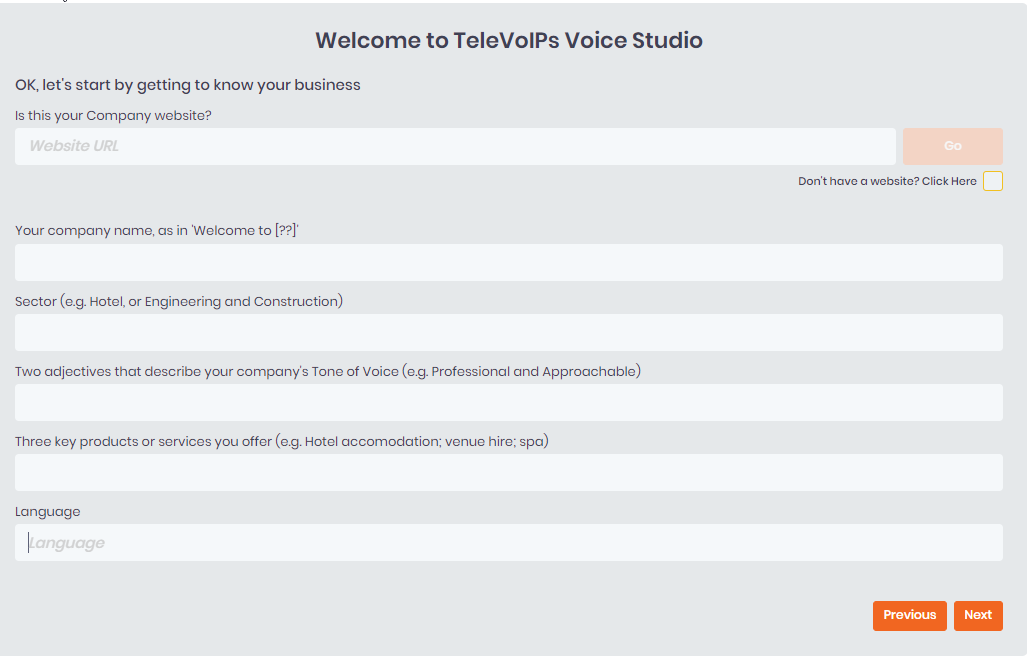Image resolution: width=1027 pixels, height=657 pixels.
Task: Click the 'Two adjectives that describe' label
Action: pos(327,371)
